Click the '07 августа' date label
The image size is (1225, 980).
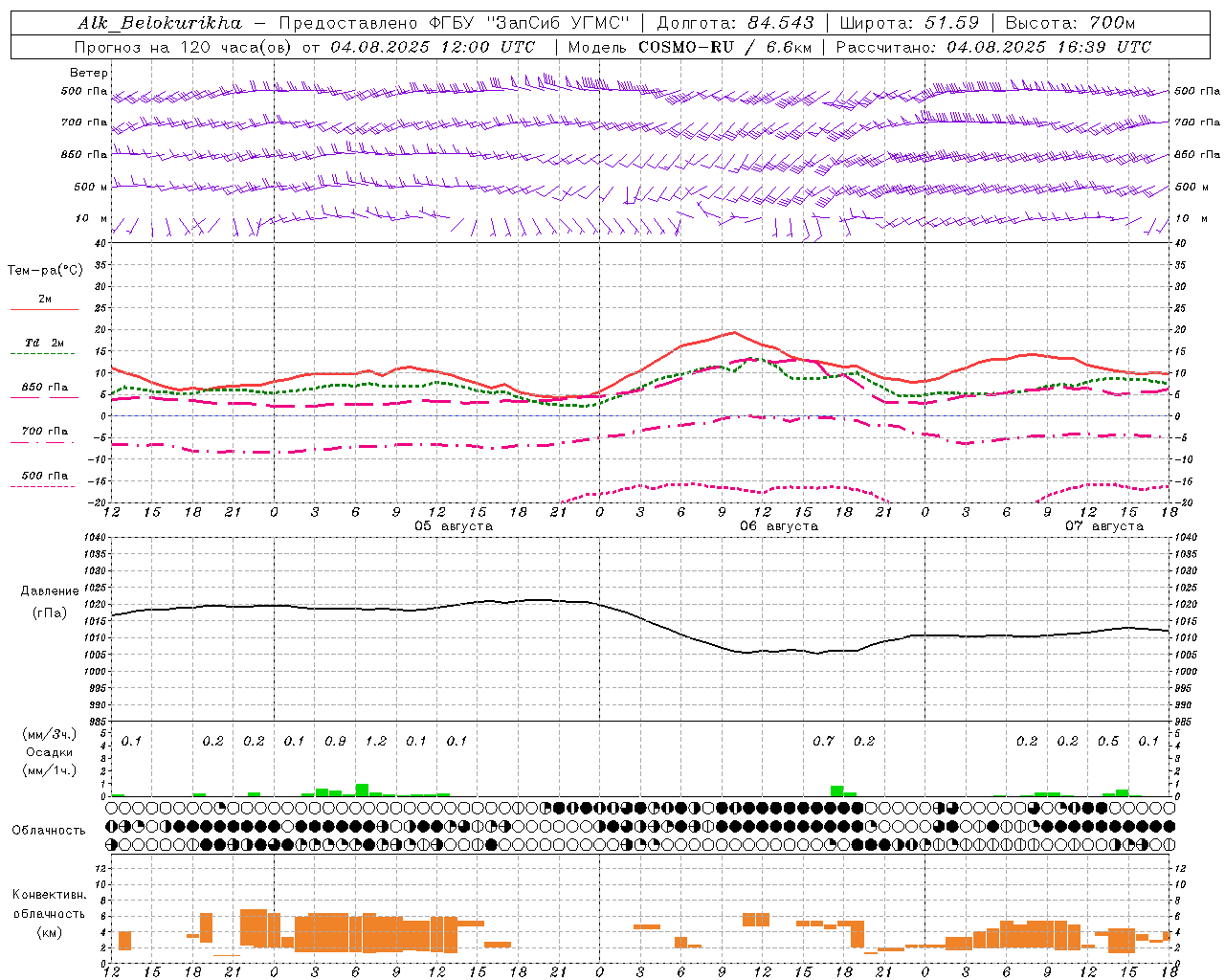[1104, 526]
